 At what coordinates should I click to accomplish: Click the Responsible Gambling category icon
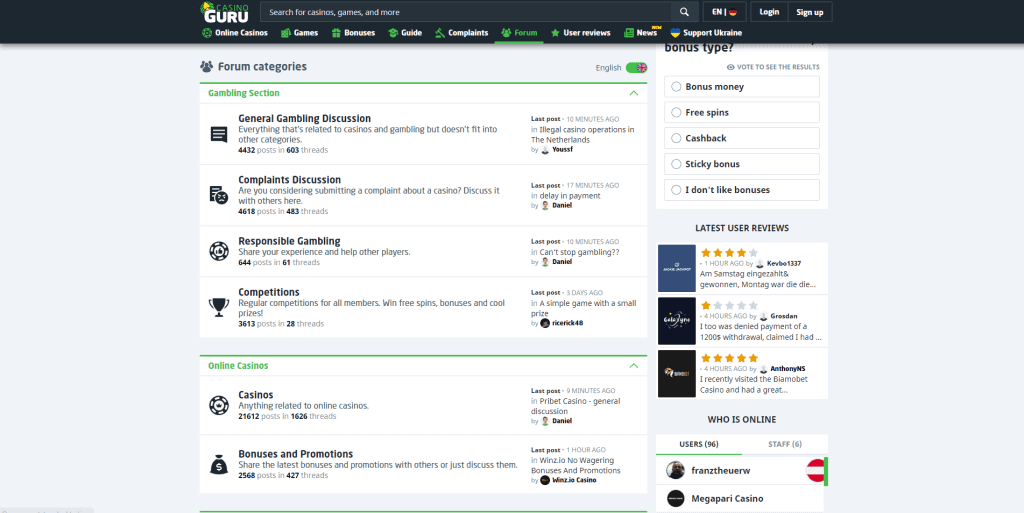(x=219, y=251)
